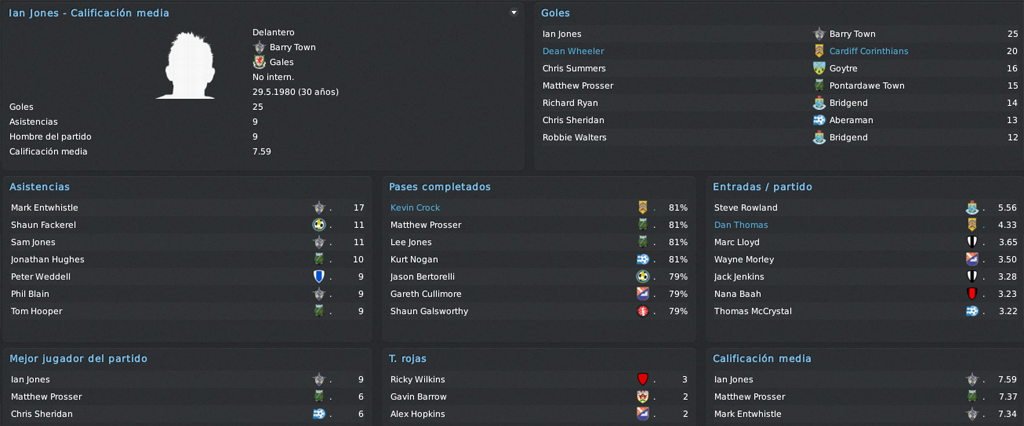1024x426 pixels.
Task: Open the Cardiff Corinthians club link
Action: (x=869, y=51)
